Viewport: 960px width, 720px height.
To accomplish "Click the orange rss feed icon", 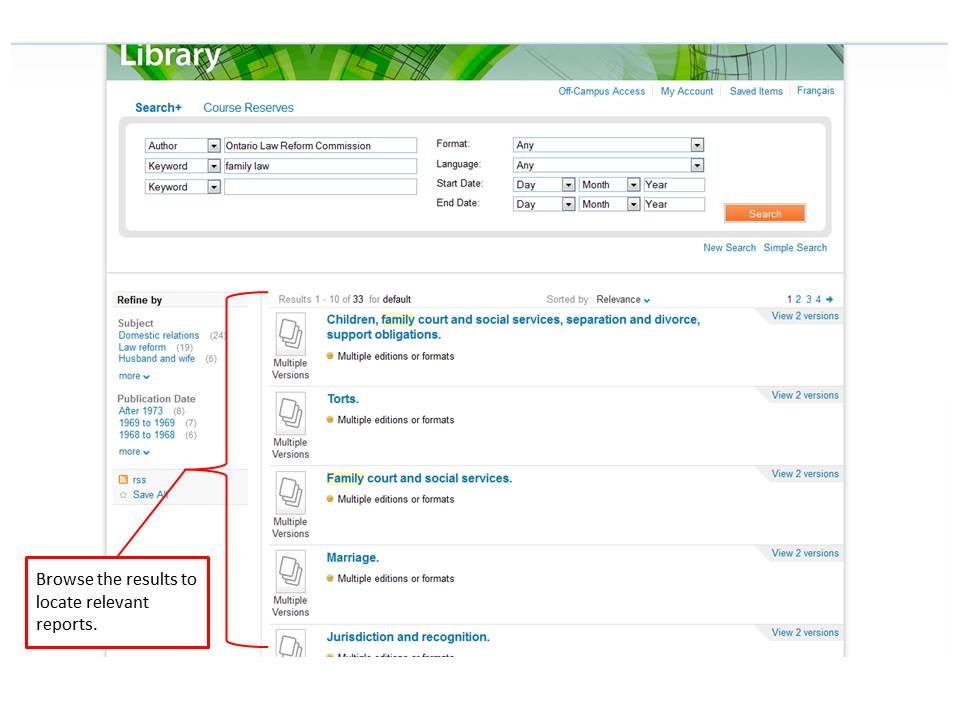I will [x=123, y=479].
